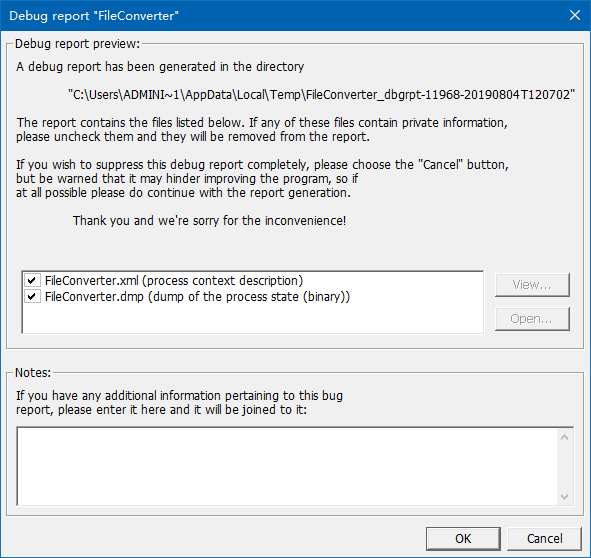
Task: Uncheck the FileConverter.dmp checkbox
Action: [32, 296]
